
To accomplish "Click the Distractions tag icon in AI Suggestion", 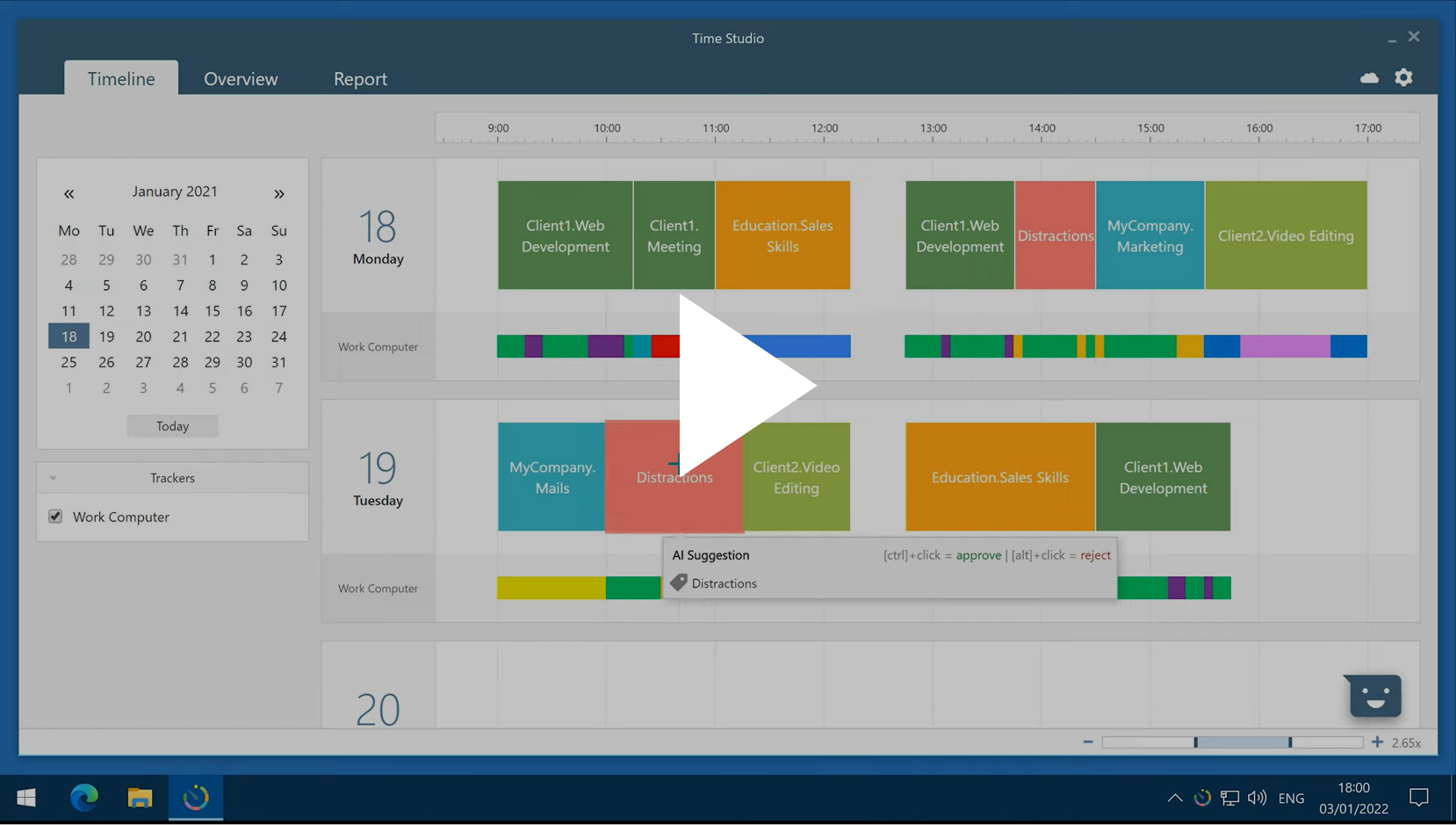I will (x=679, y=583).
